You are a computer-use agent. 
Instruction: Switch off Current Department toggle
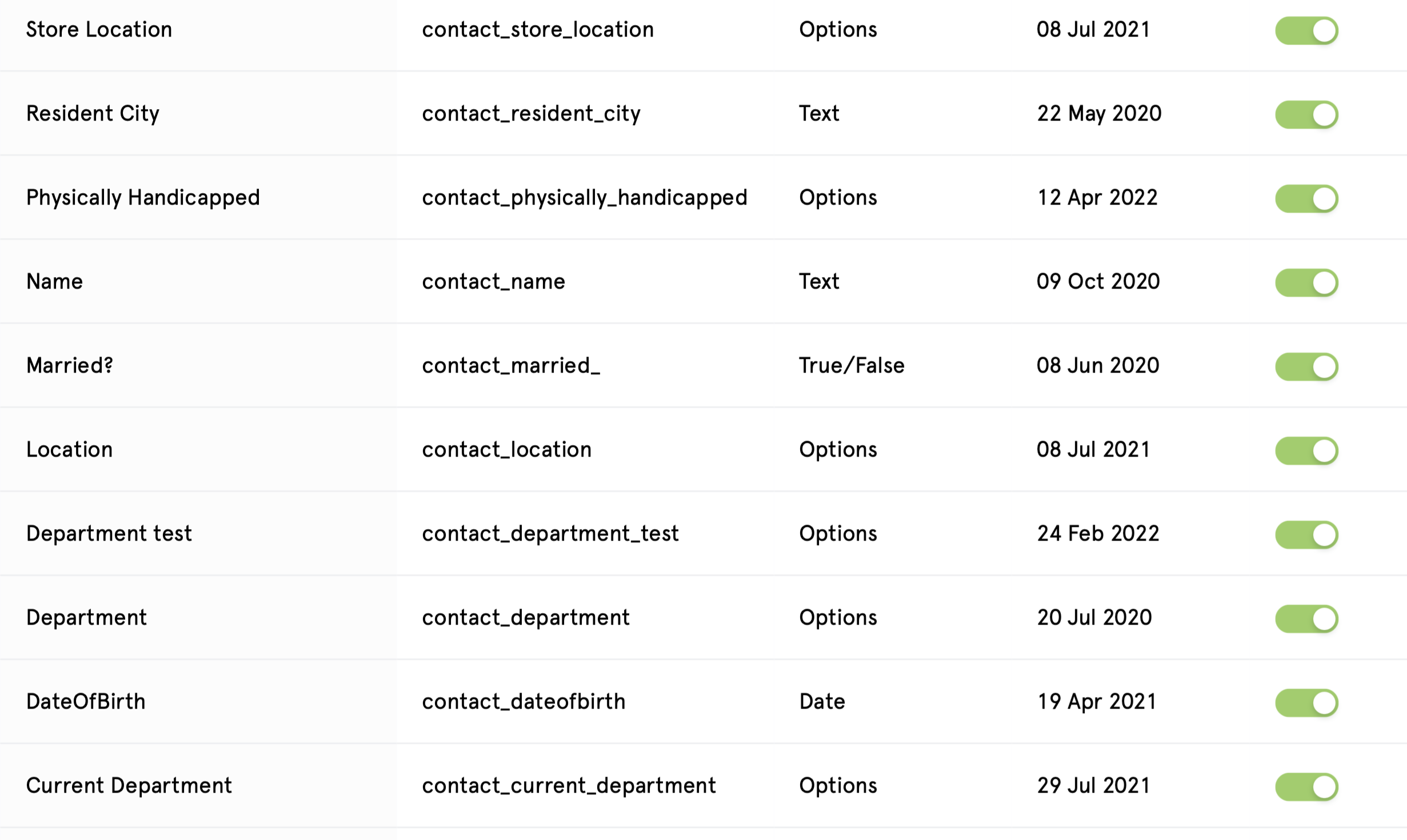[1306, 786]
